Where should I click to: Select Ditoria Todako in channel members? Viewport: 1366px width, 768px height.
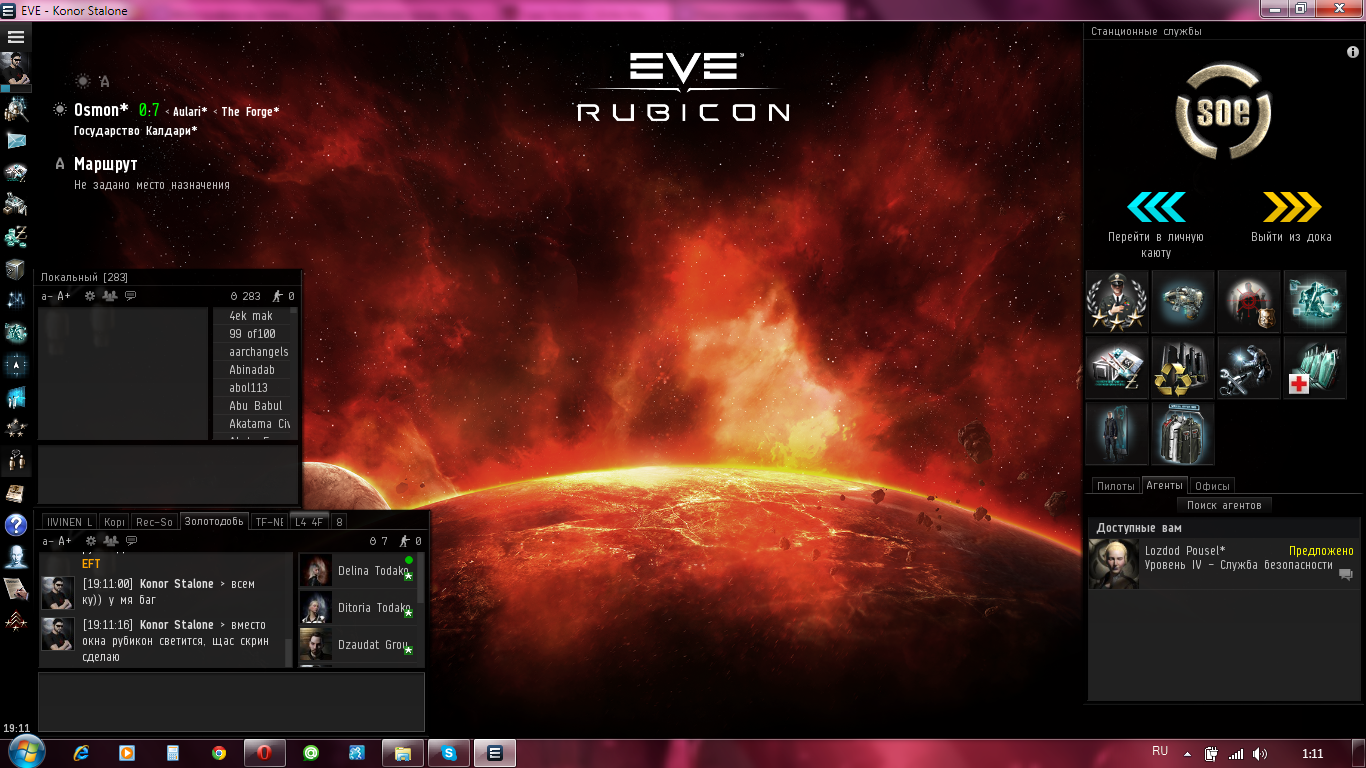[357, 607]
